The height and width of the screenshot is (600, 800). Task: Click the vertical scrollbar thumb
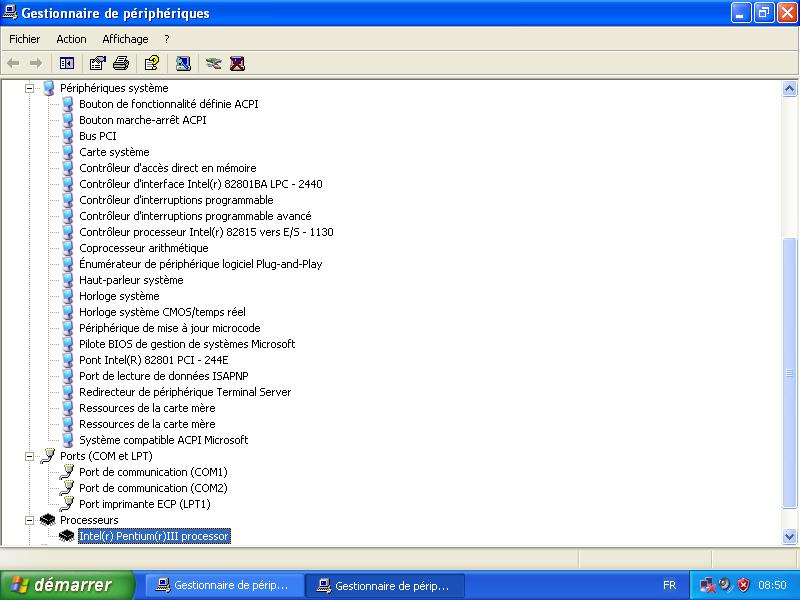click(789, 373)
